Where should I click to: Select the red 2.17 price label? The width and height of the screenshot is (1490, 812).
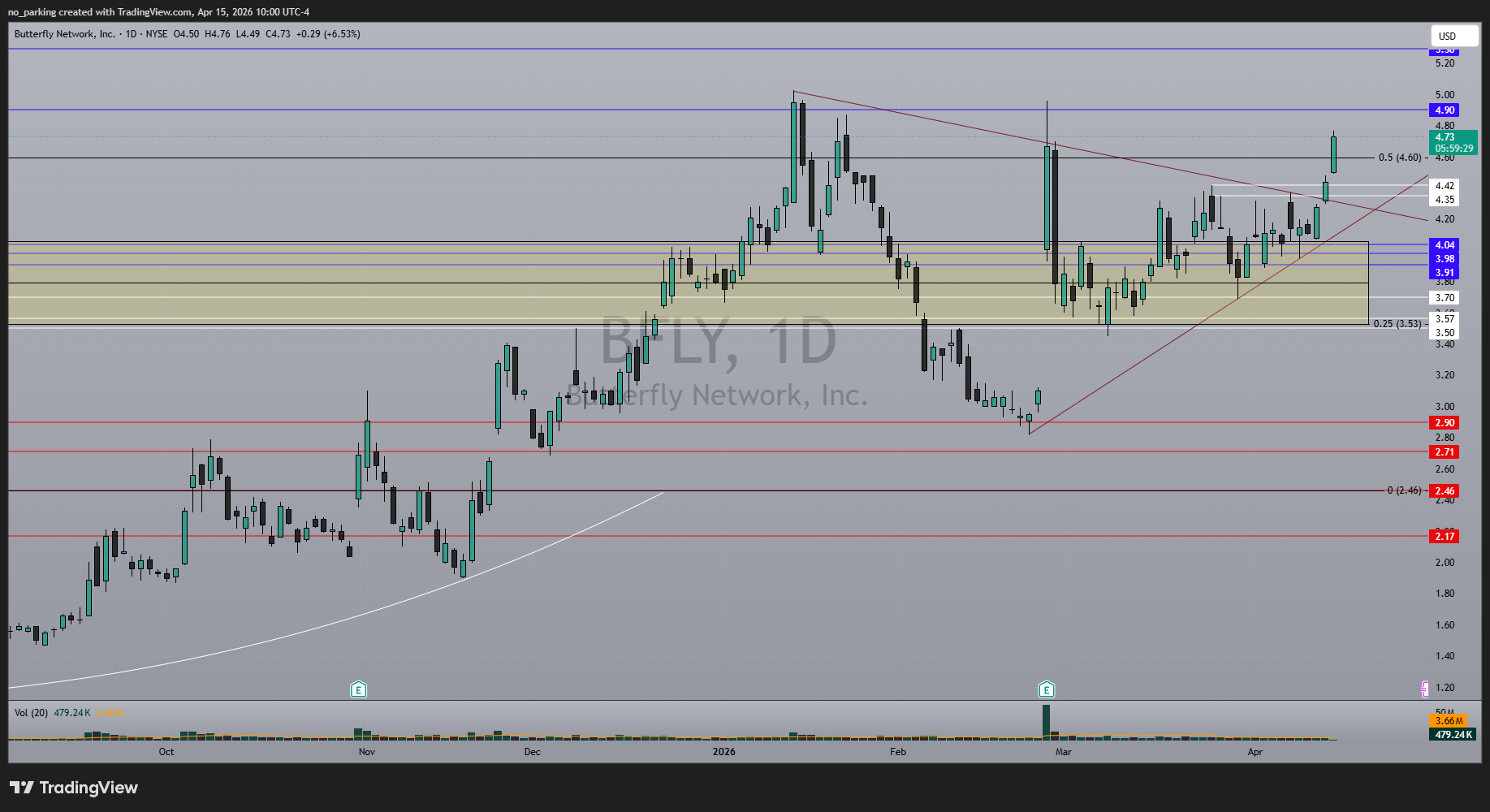tap(1445, 536)
